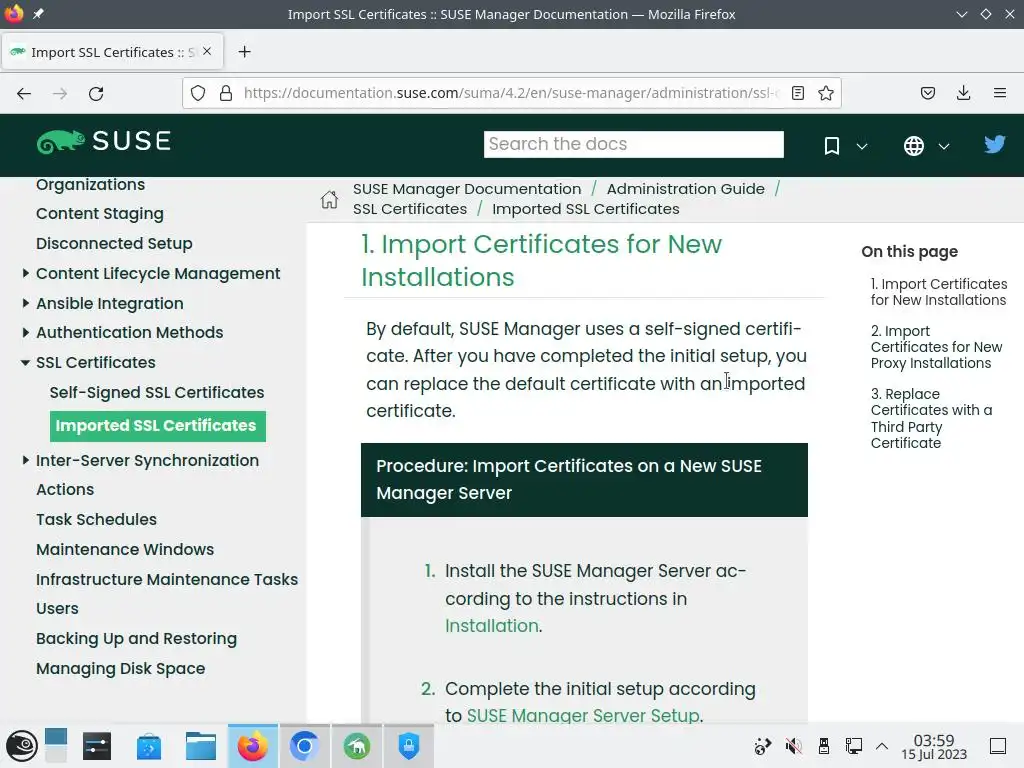Open Task Schedules in sidebar
The image size is (1024, 768).
pyautogui.click(x=96, y=519)
